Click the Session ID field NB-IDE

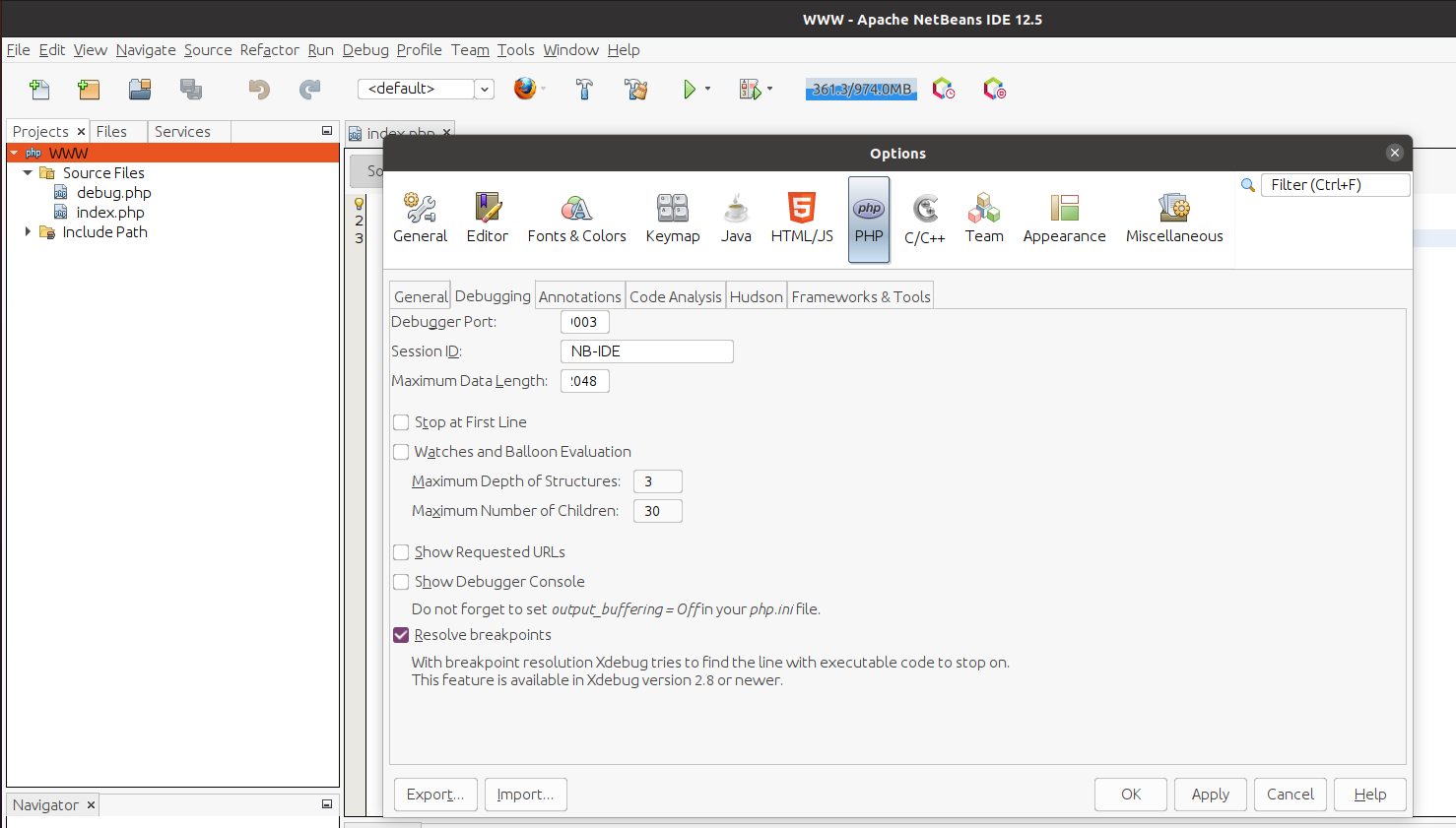coord(646,351)
